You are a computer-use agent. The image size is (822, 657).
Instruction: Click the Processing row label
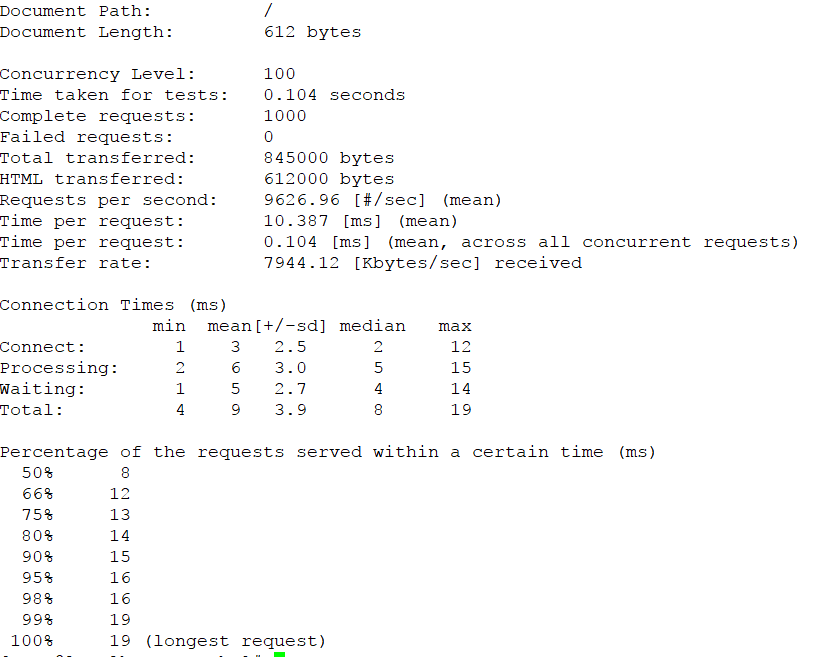(59, 368)
